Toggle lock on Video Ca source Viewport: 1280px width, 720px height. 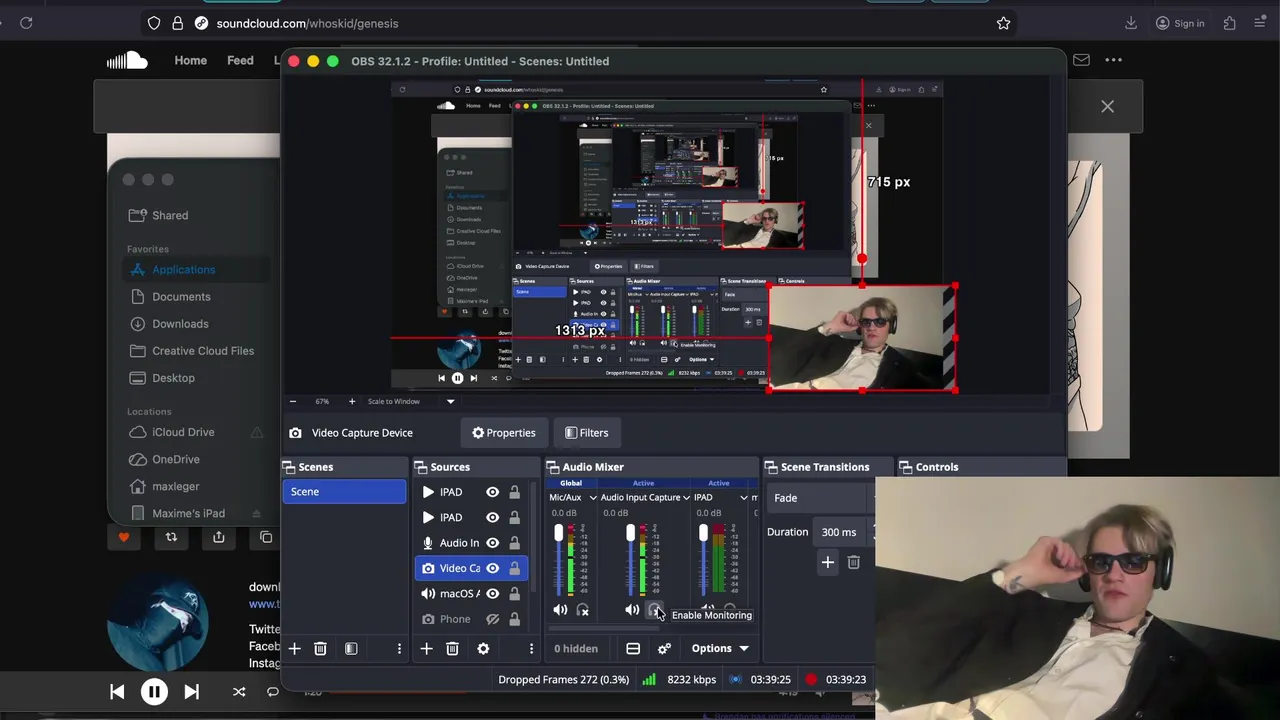[514, 568]
